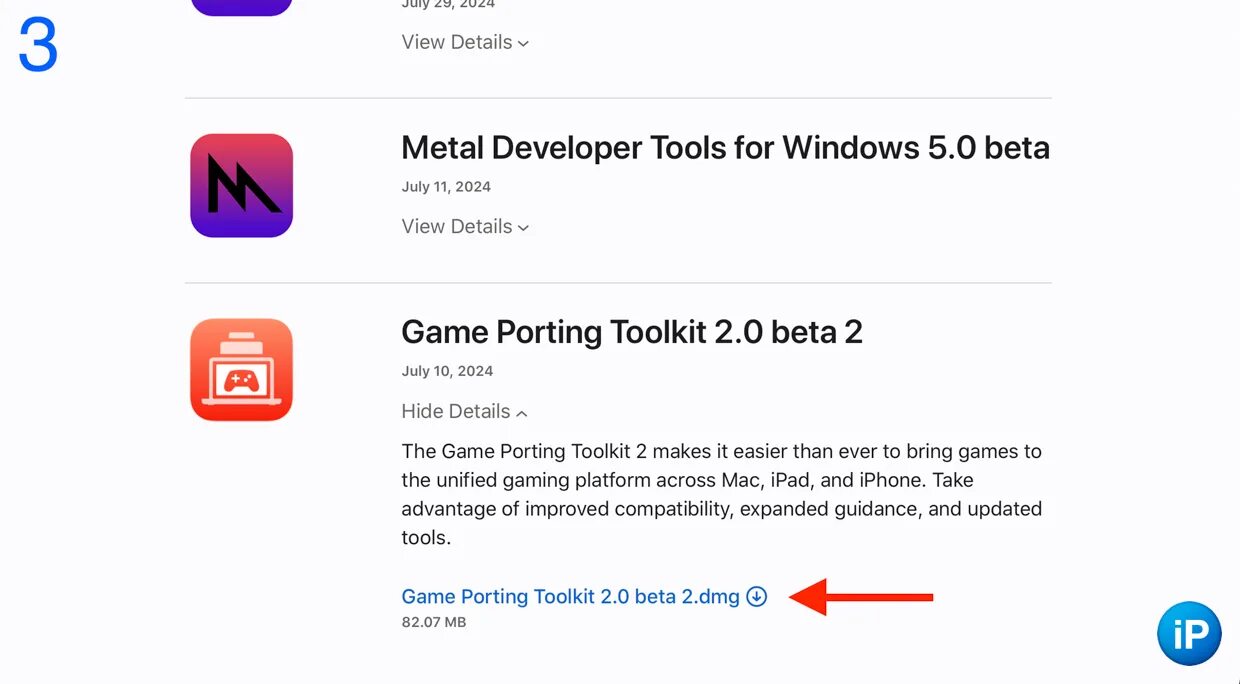Click the Game Porting Toolkit 2.0 beta 2 heading
Viewport: 1240px width, 684px height.
point(631,332)
